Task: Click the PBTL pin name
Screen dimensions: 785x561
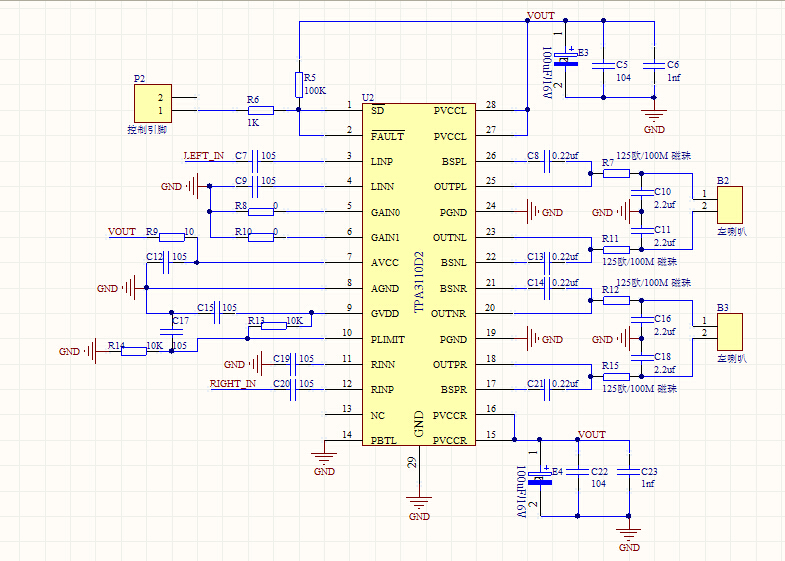Action: 383,441
